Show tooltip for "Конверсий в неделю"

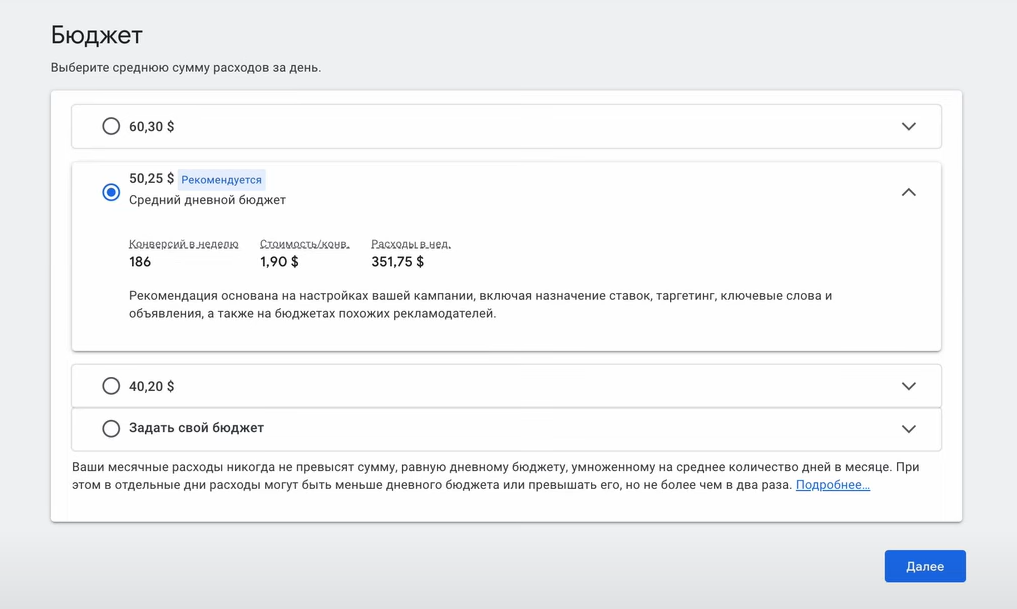click(184, 243)
